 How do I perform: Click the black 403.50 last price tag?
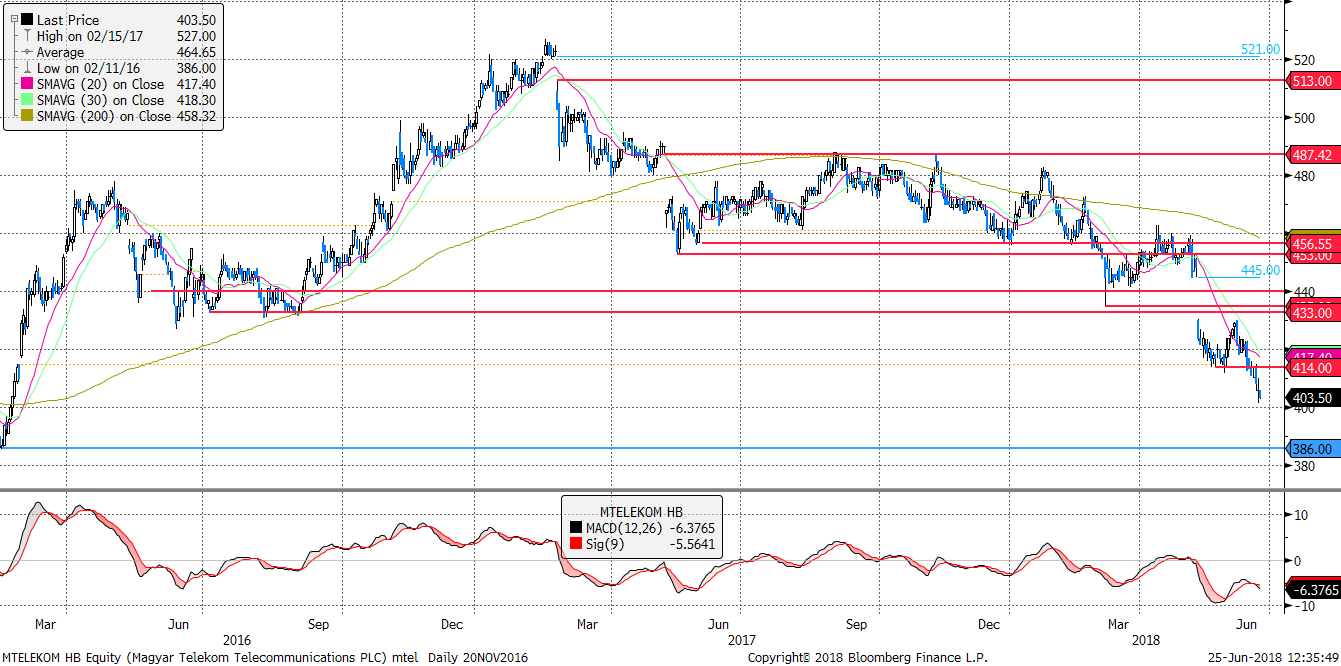coord(1312,398)
